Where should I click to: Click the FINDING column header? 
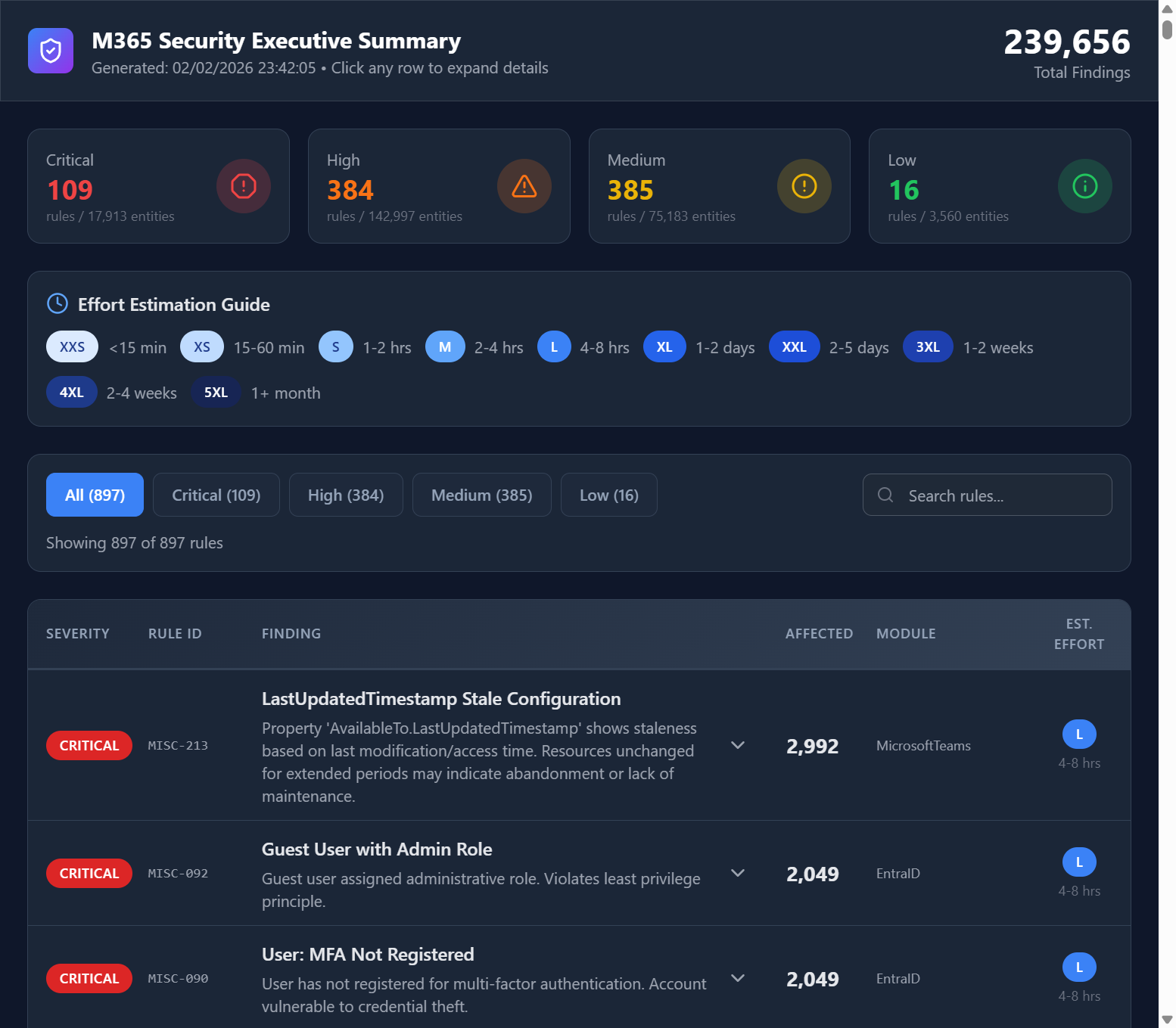click(291, 634)
